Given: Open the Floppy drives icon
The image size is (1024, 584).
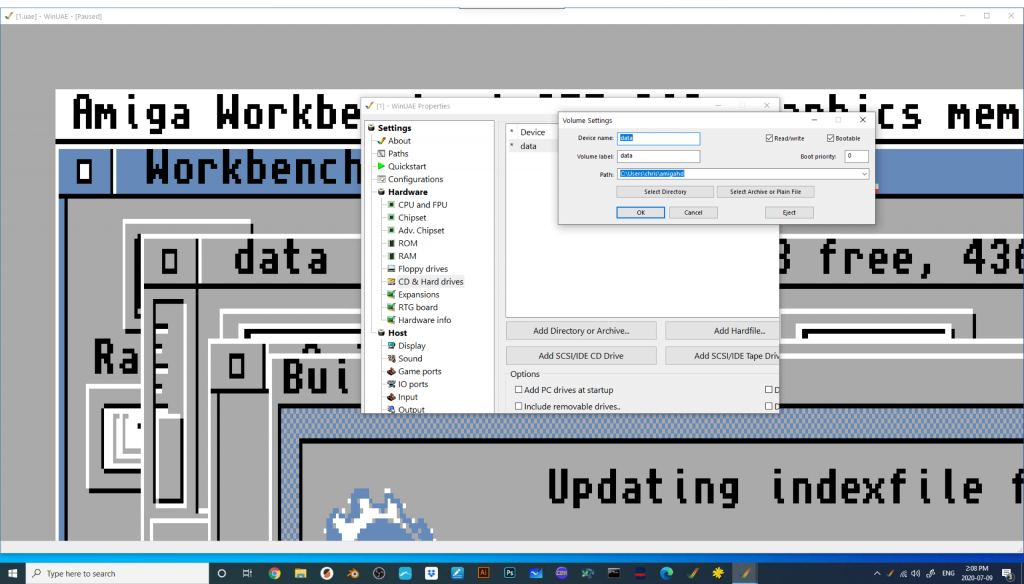Looking at the screenshot, I should [391, 268].
